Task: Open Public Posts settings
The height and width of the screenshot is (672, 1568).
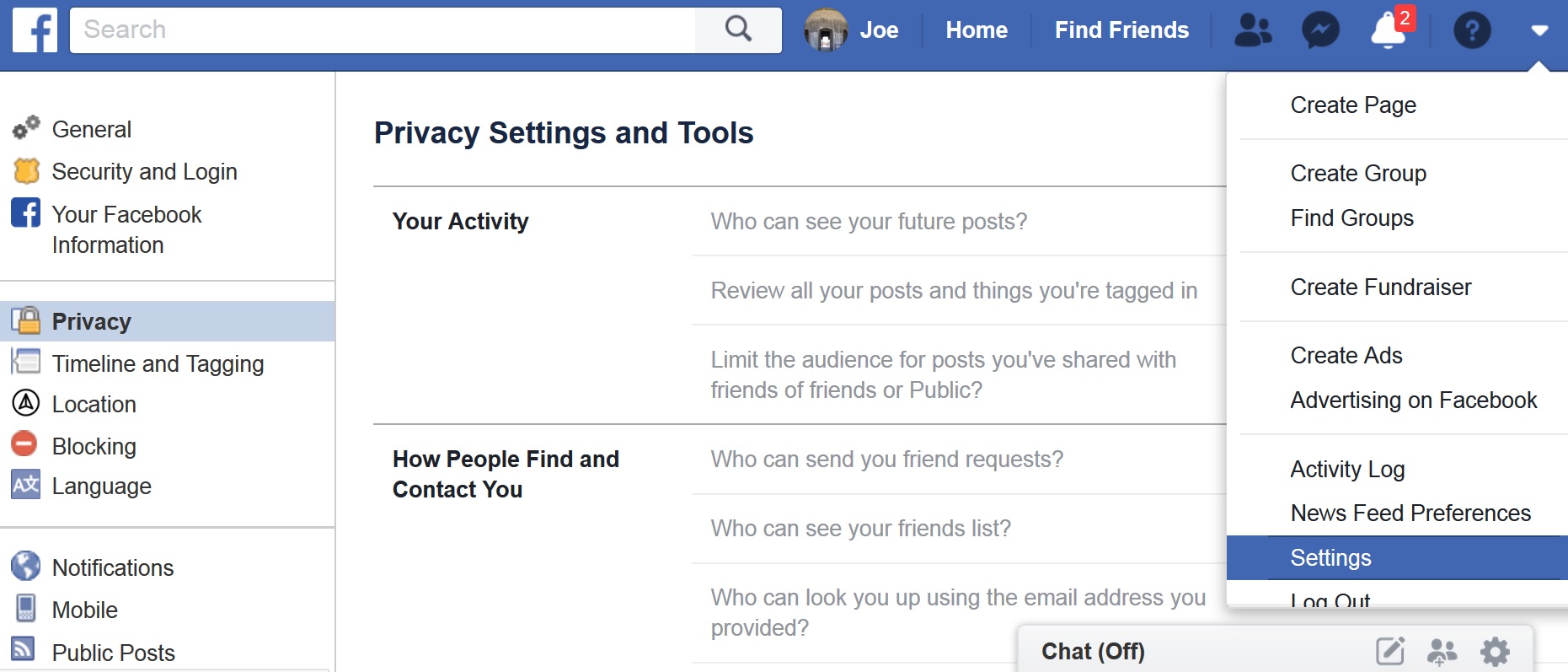Action: [113, 653]
